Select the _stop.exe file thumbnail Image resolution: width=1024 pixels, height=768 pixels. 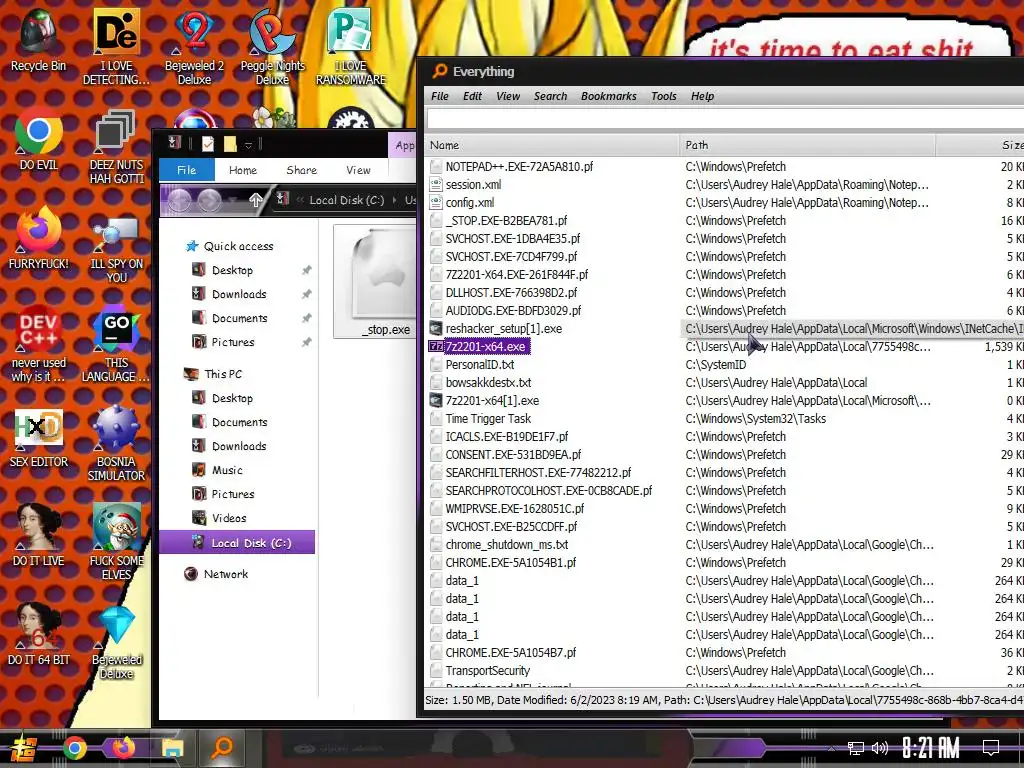click(x=375, y=281)
